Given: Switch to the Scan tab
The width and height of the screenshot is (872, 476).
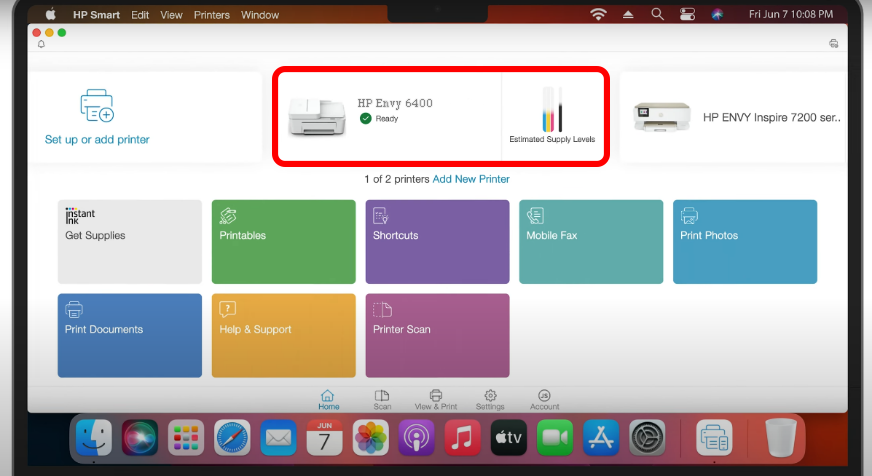Looking at the screenshot, I should tap(382, 400).
